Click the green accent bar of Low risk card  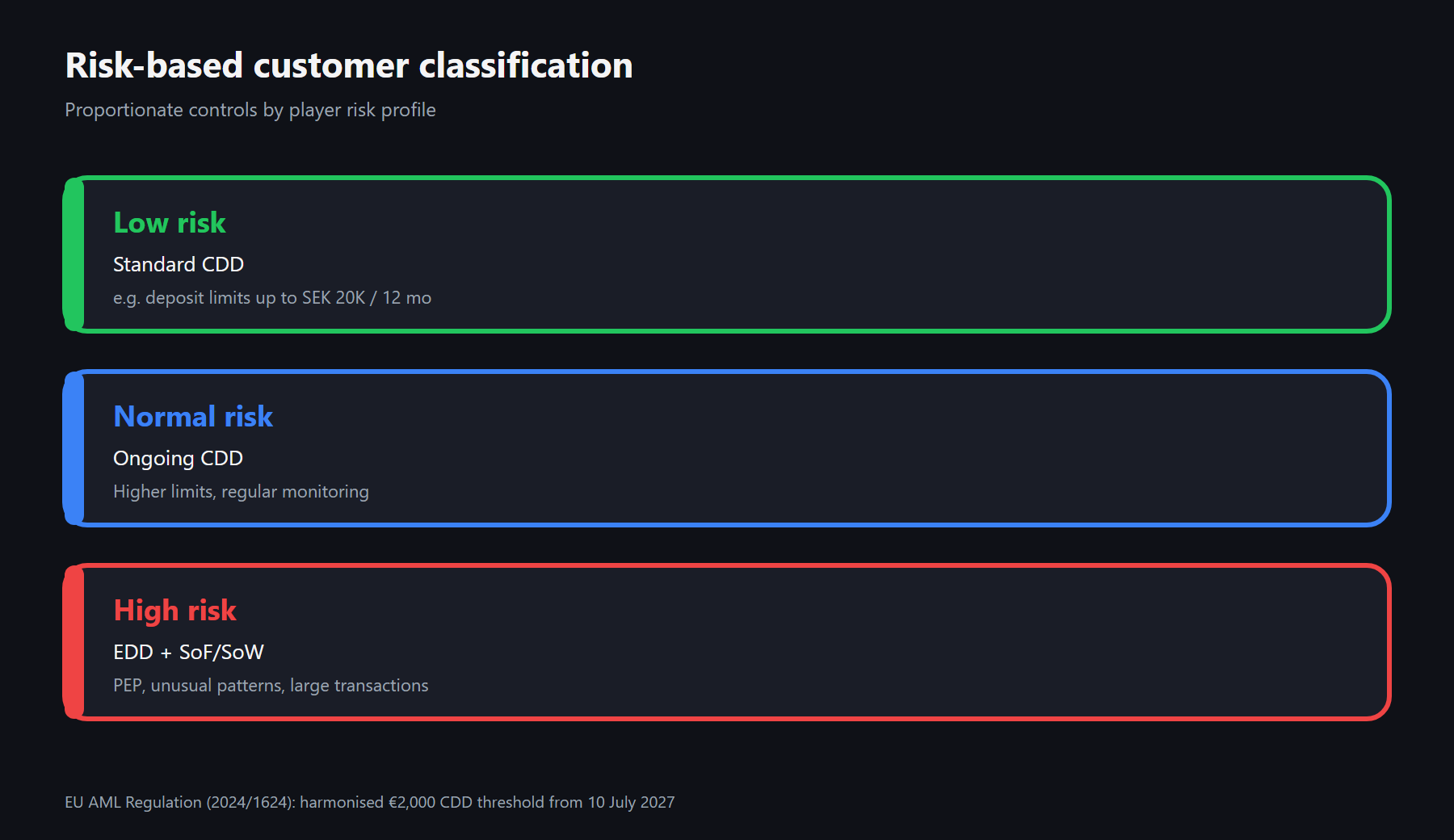click(x=74, y=254)
